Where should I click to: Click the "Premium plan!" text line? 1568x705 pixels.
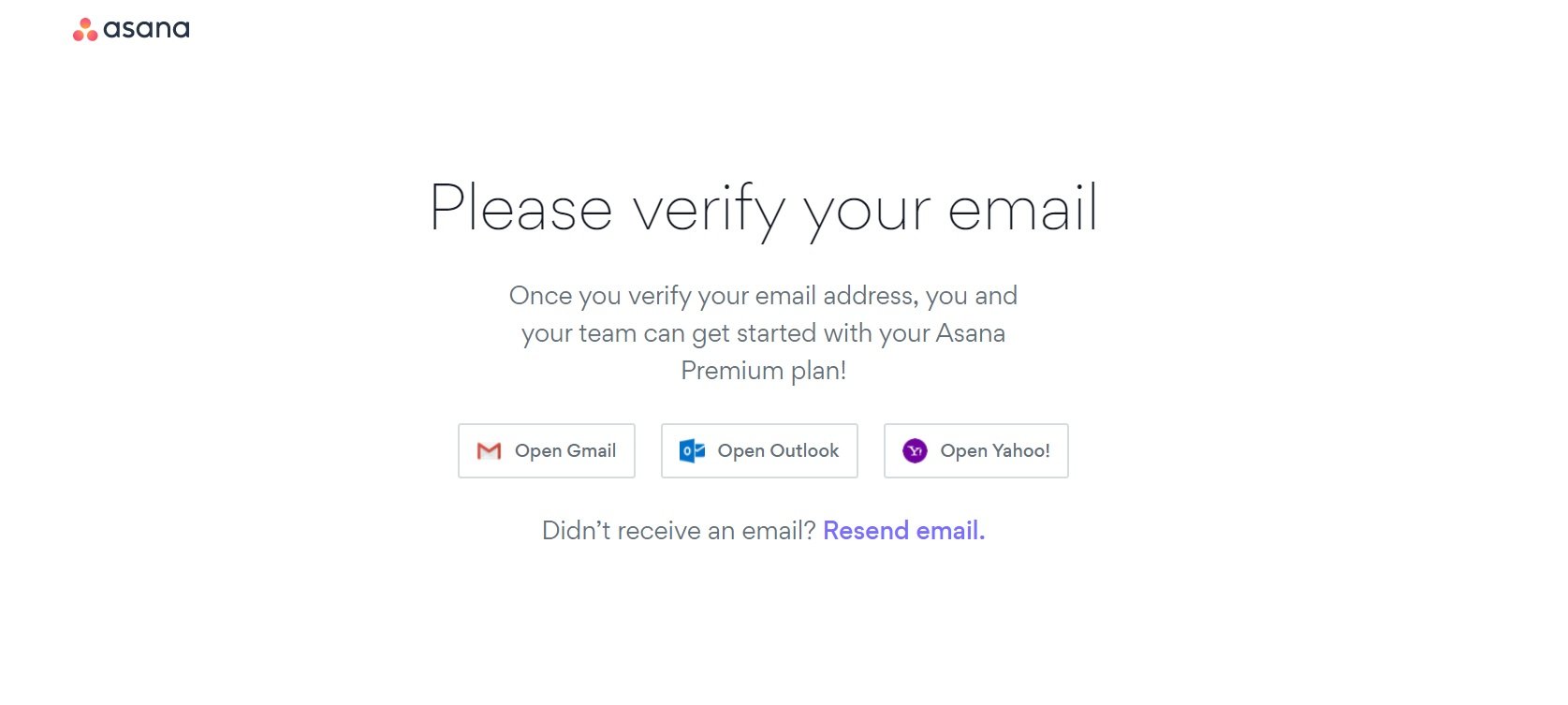coord(763,372)
